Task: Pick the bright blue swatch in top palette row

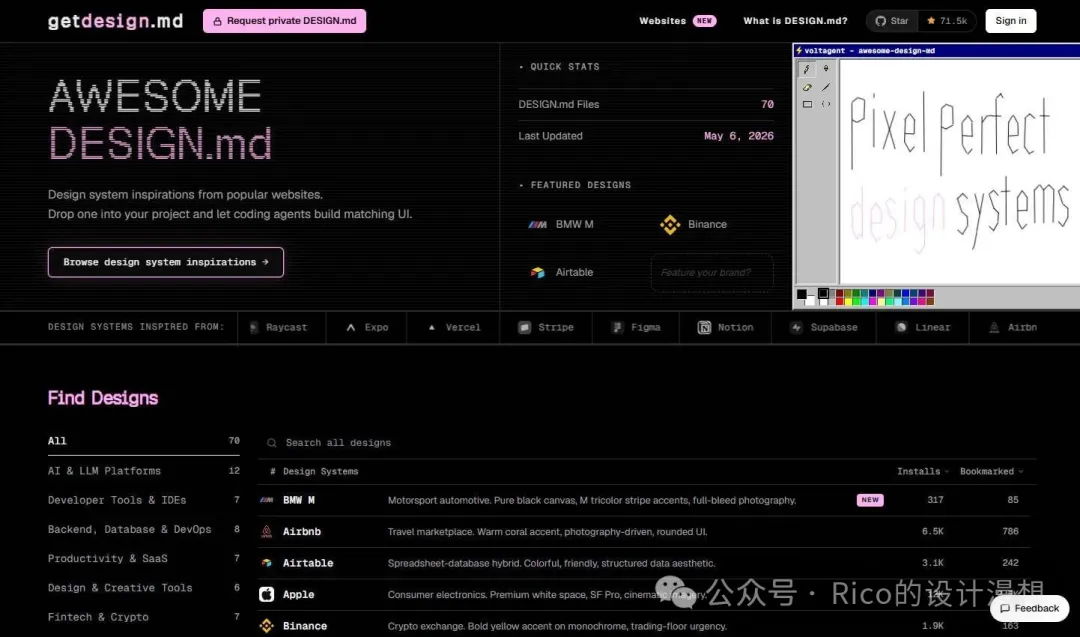Action: [x=905, y=293]
